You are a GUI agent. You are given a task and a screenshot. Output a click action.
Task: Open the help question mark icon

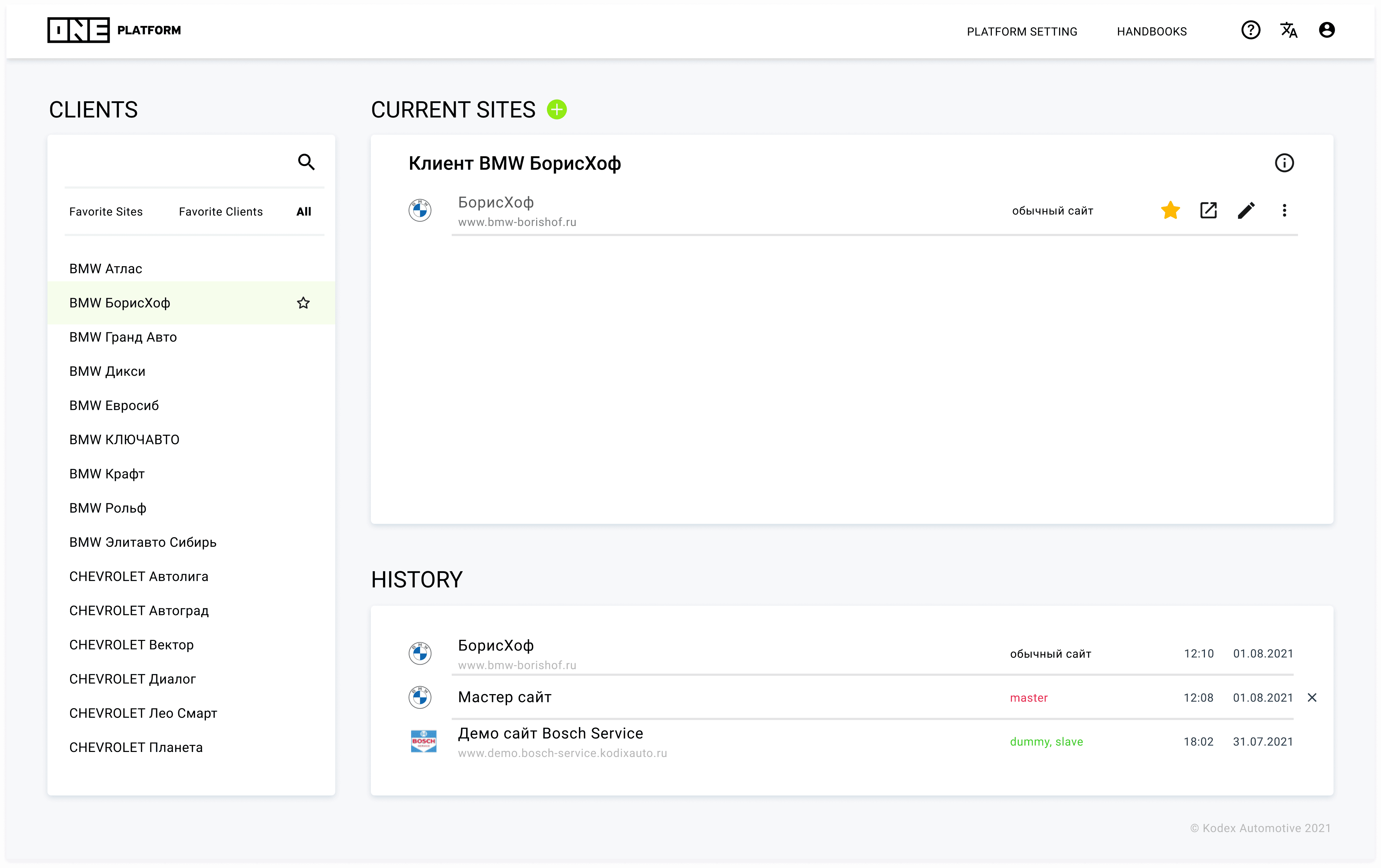(x=1250, y=31)
